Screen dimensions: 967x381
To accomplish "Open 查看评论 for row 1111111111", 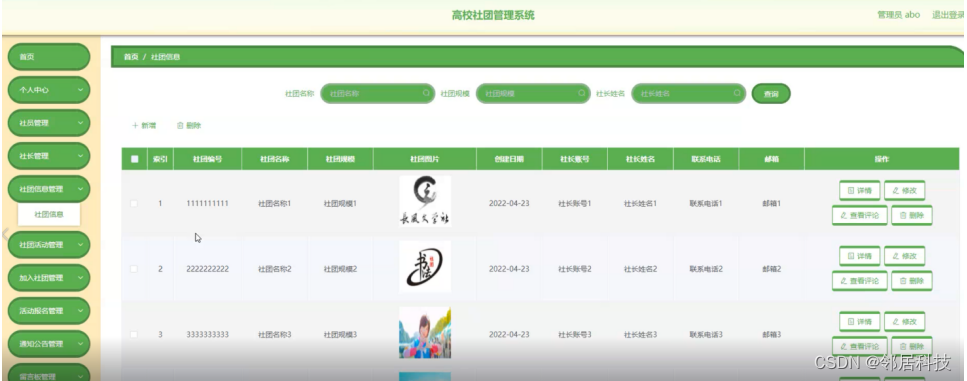I will click(859, 215).
